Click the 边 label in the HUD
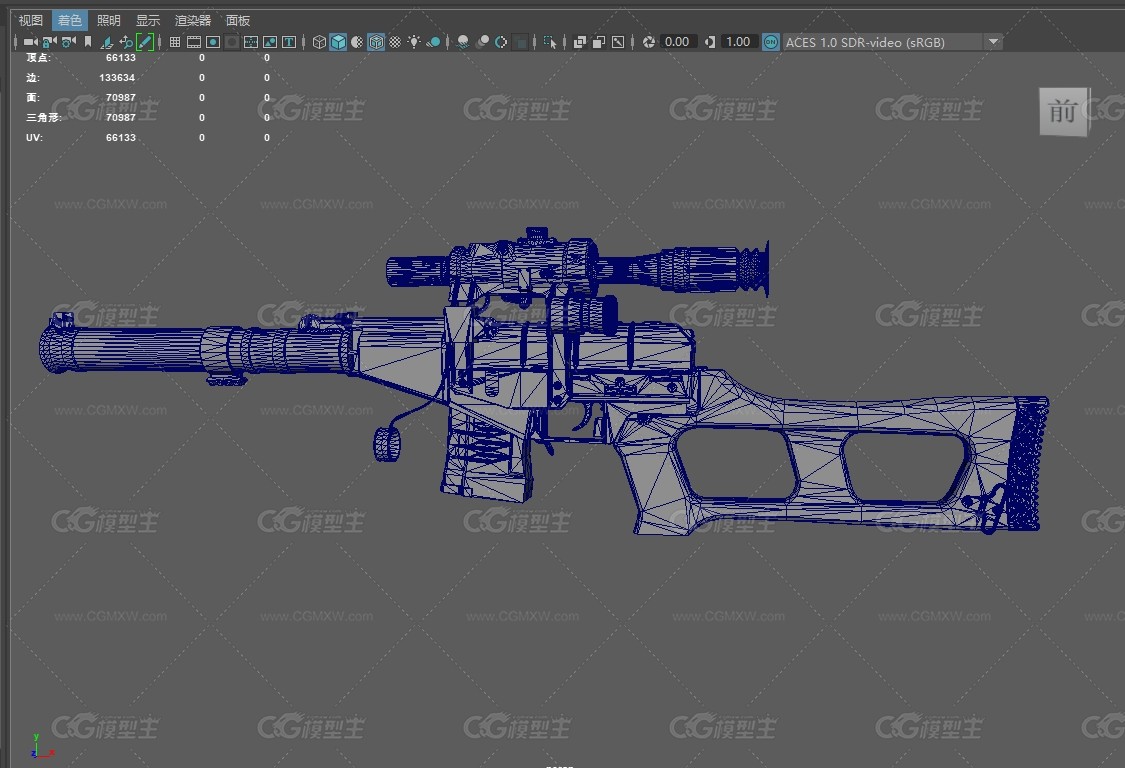The width and height of the screenshot is (1125, 768). (32, 78)
